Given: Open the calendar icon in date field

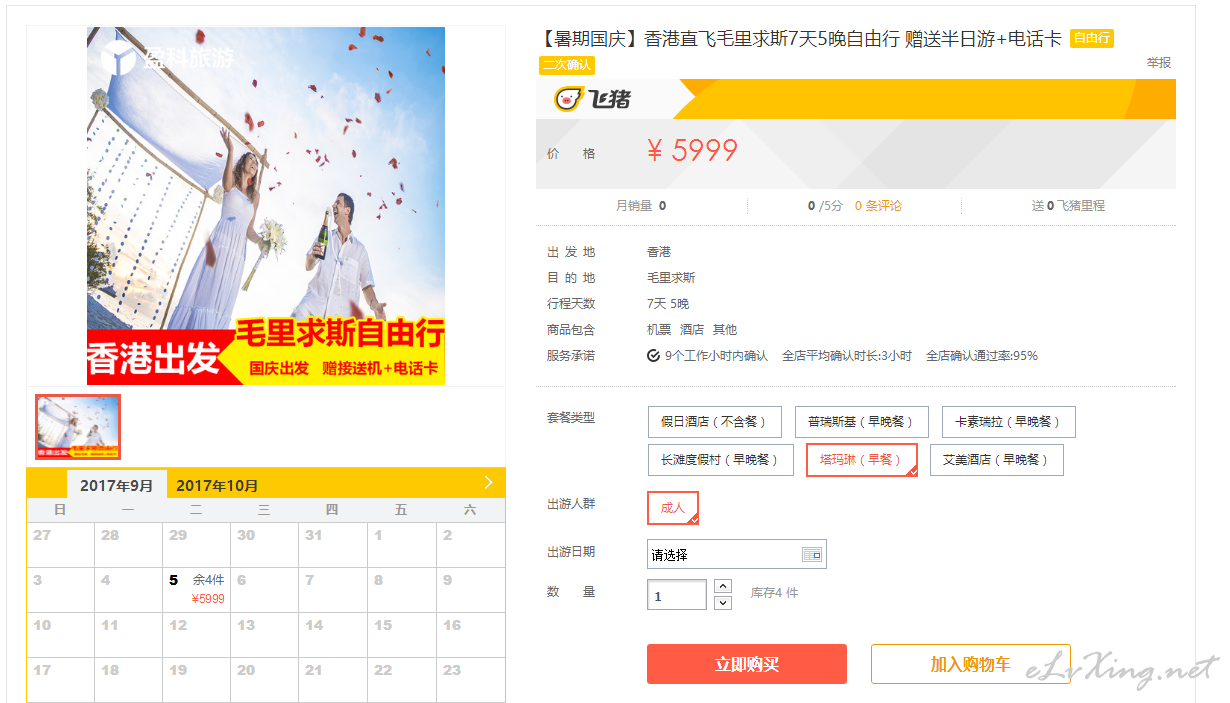Looking at the screenshot, I should [812, 554].
